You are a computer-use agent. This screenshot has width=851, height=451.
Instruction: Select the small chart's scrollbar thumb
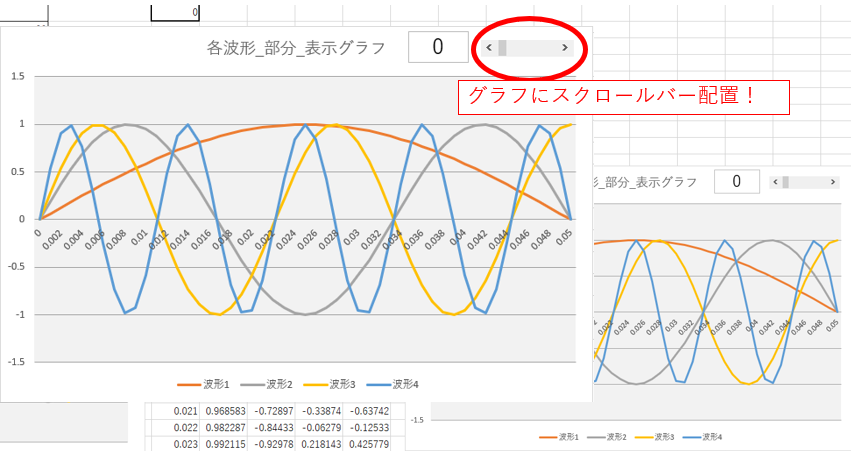click(786, 182)
